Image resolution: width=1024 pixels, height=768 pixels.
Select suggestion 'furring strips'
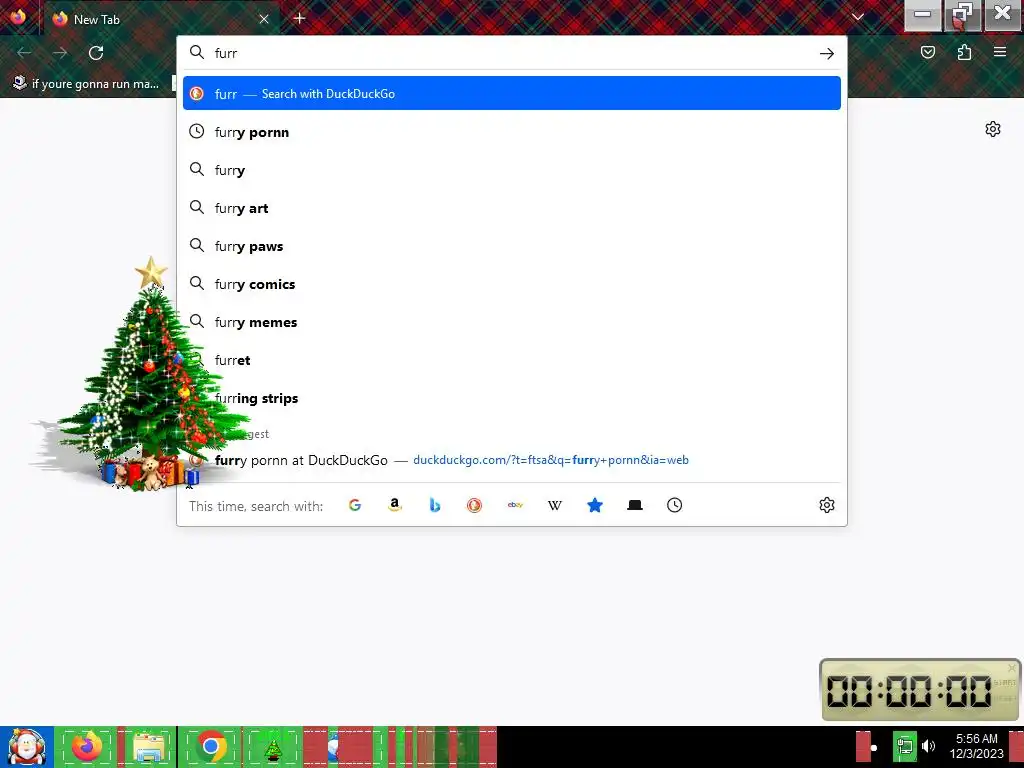[x=511, y=398]
